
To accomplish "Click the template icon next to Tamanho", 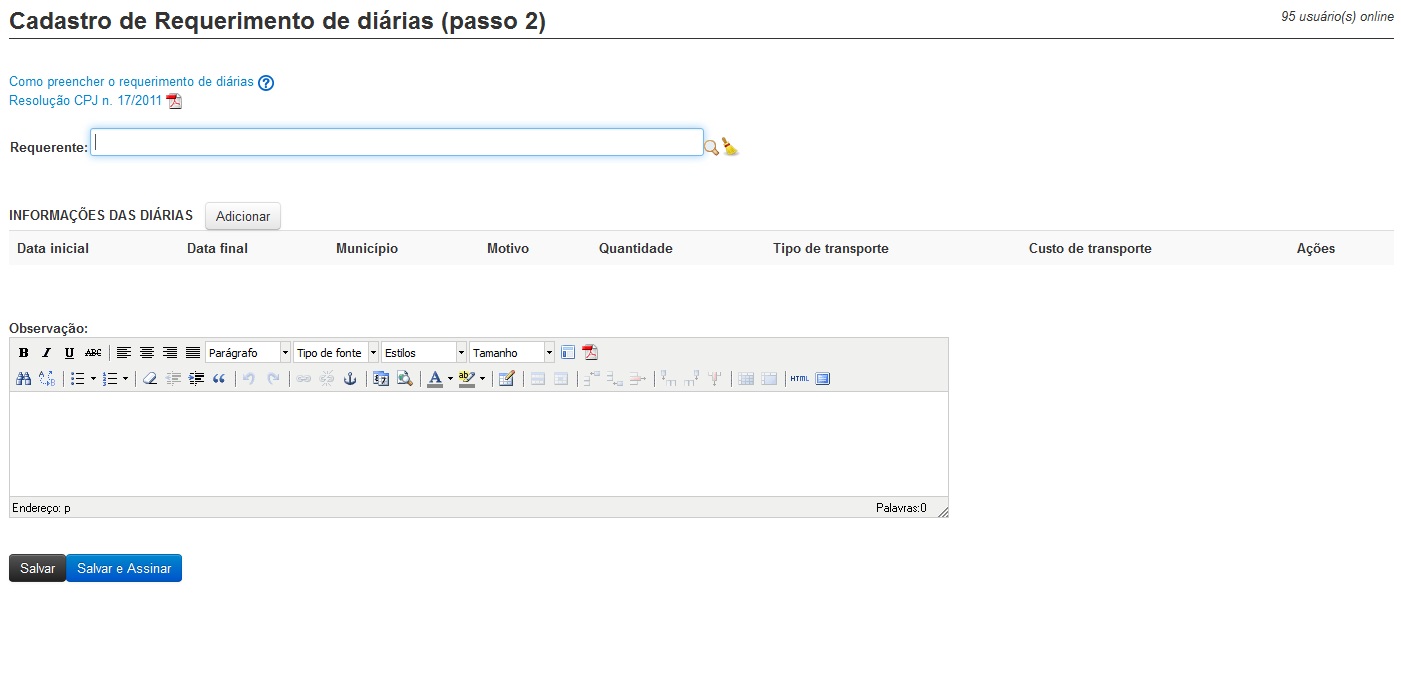I will click(x=568, y=353).
